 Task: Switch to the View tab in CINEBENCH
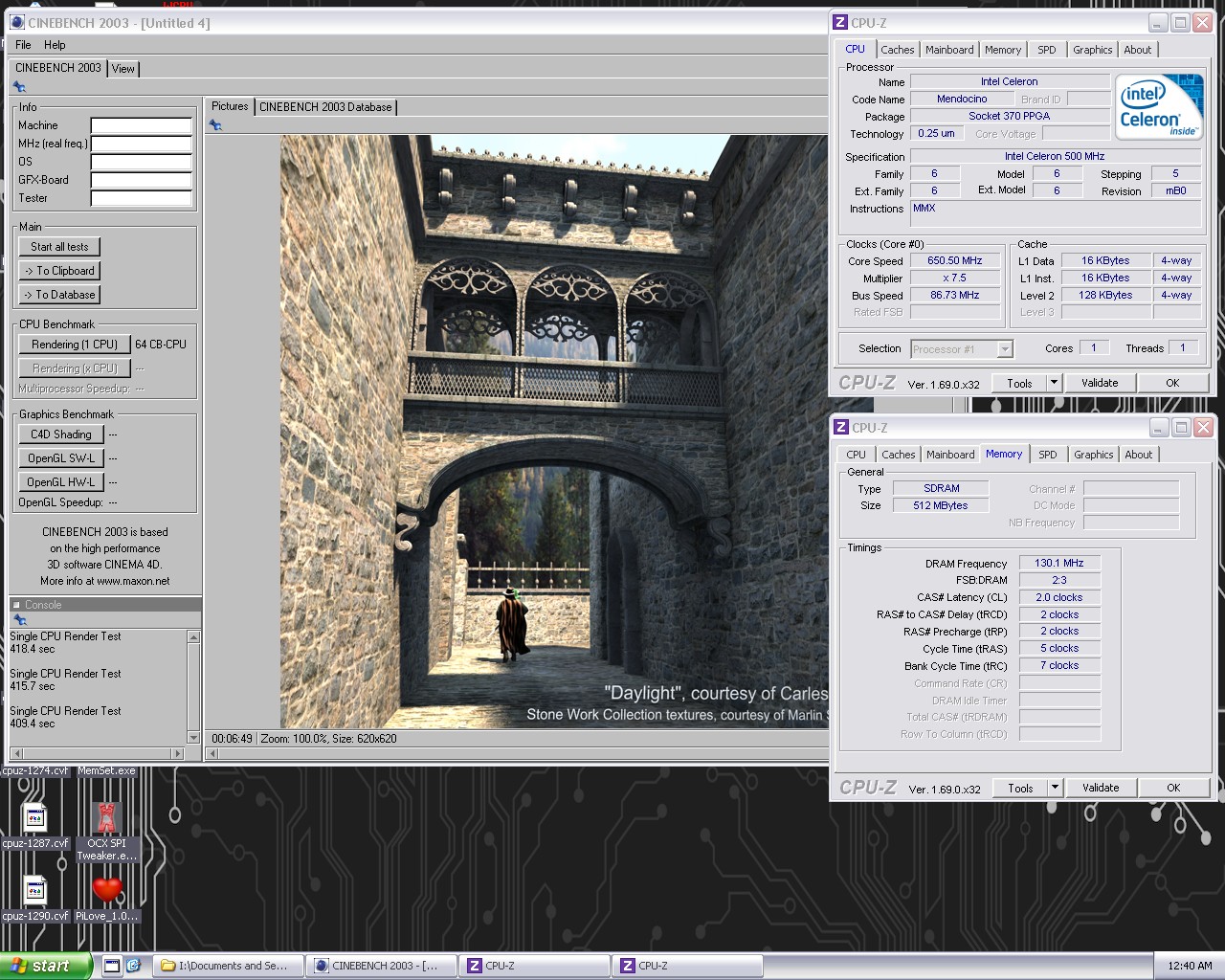123,69
